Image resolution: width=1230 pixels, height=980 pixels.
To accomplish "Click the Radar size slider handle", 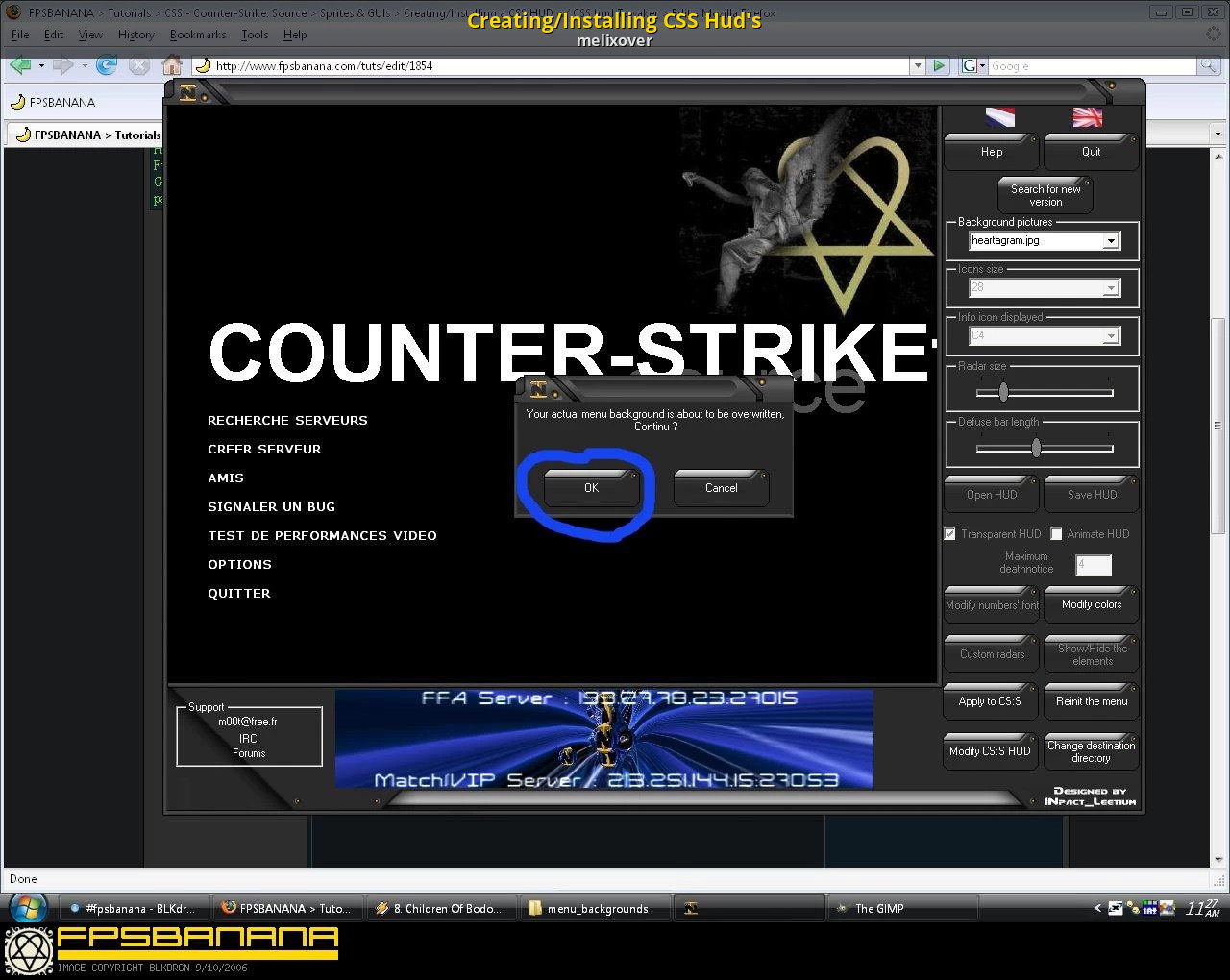I will coord(1003,392).
